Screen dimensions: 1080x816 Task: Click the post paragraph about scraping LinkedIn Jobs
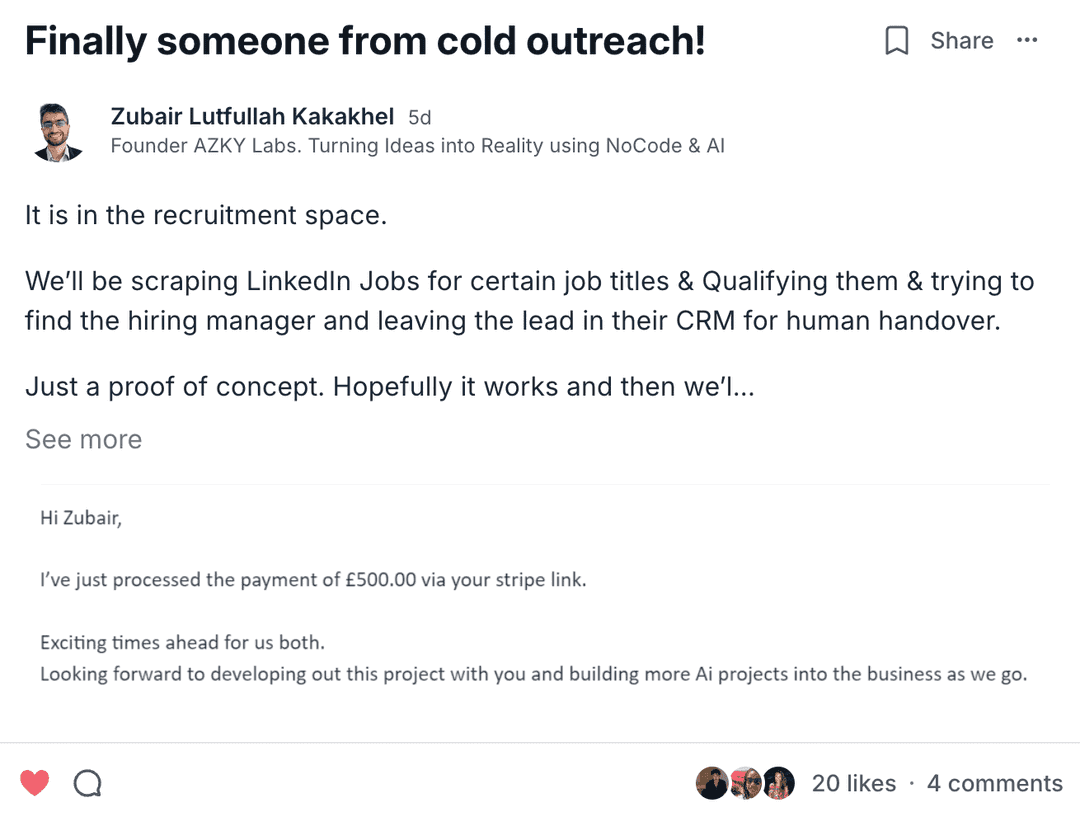tap(529, 301)
